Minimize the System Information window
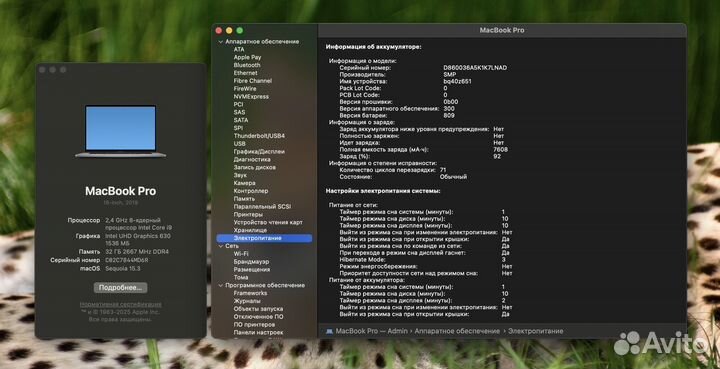The width and height of the screenshot is (720, 369). [x=229, y=30]
